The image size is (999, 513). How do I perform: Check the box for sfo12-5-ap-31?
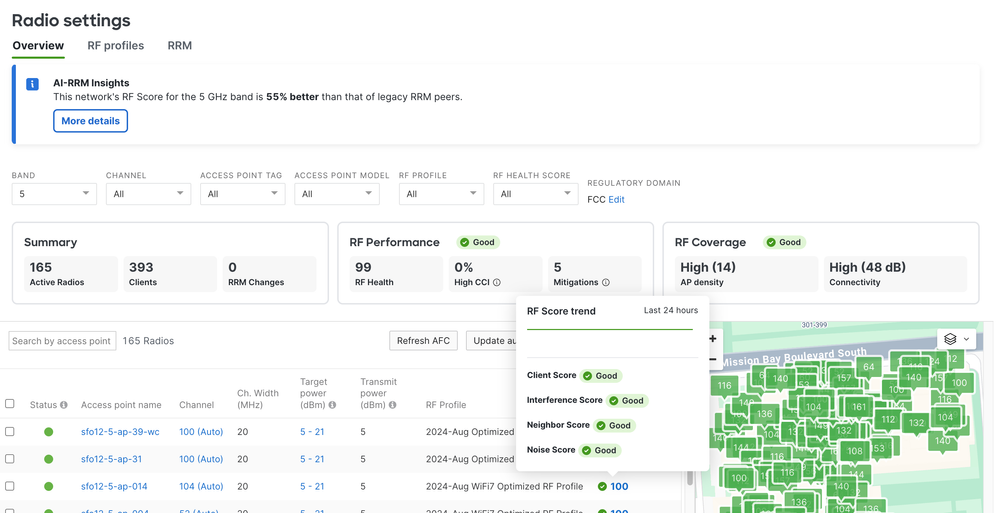tap(10, 459)
